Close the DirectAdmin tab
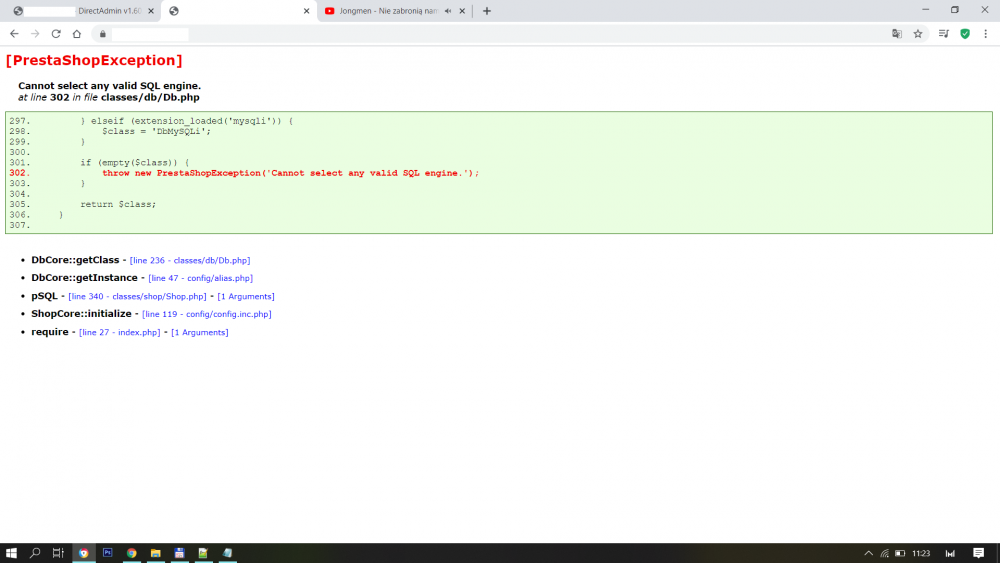Viewport: 1000px width, 563px height. tap(151, 11)
